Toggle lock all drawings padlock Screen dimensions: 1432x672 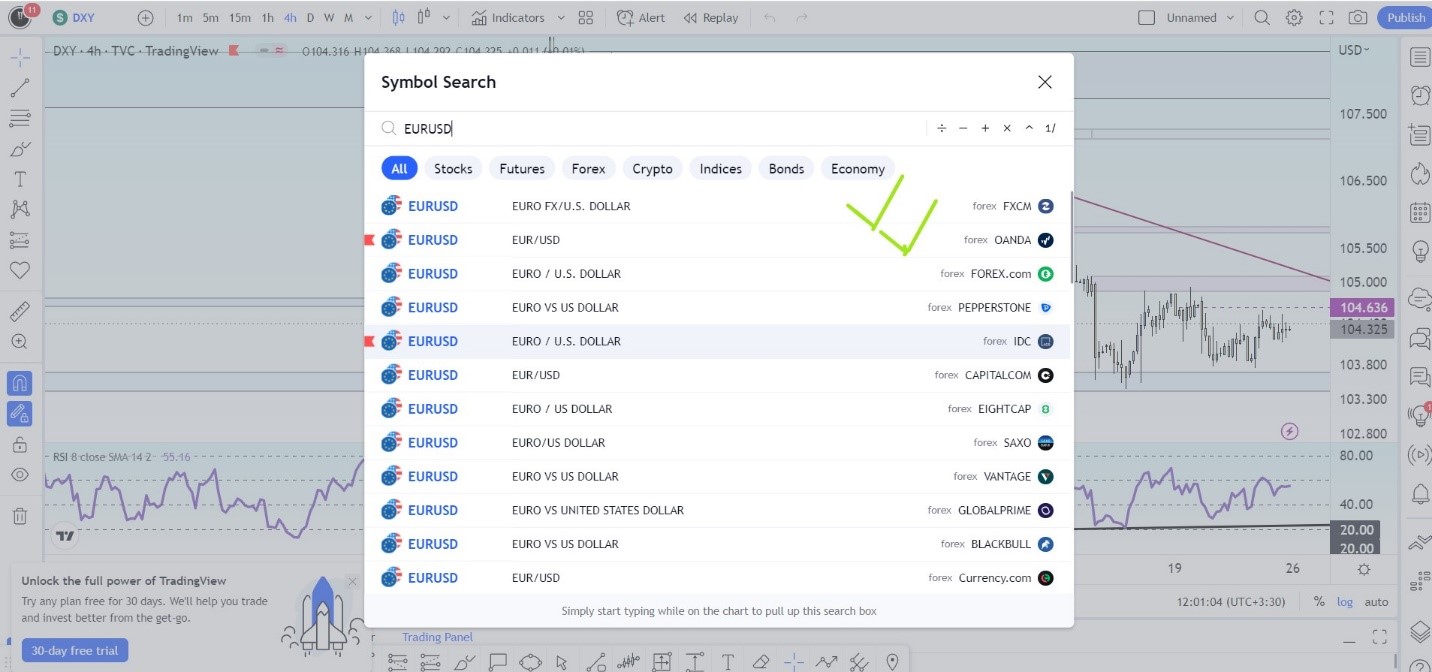(19, 445)
